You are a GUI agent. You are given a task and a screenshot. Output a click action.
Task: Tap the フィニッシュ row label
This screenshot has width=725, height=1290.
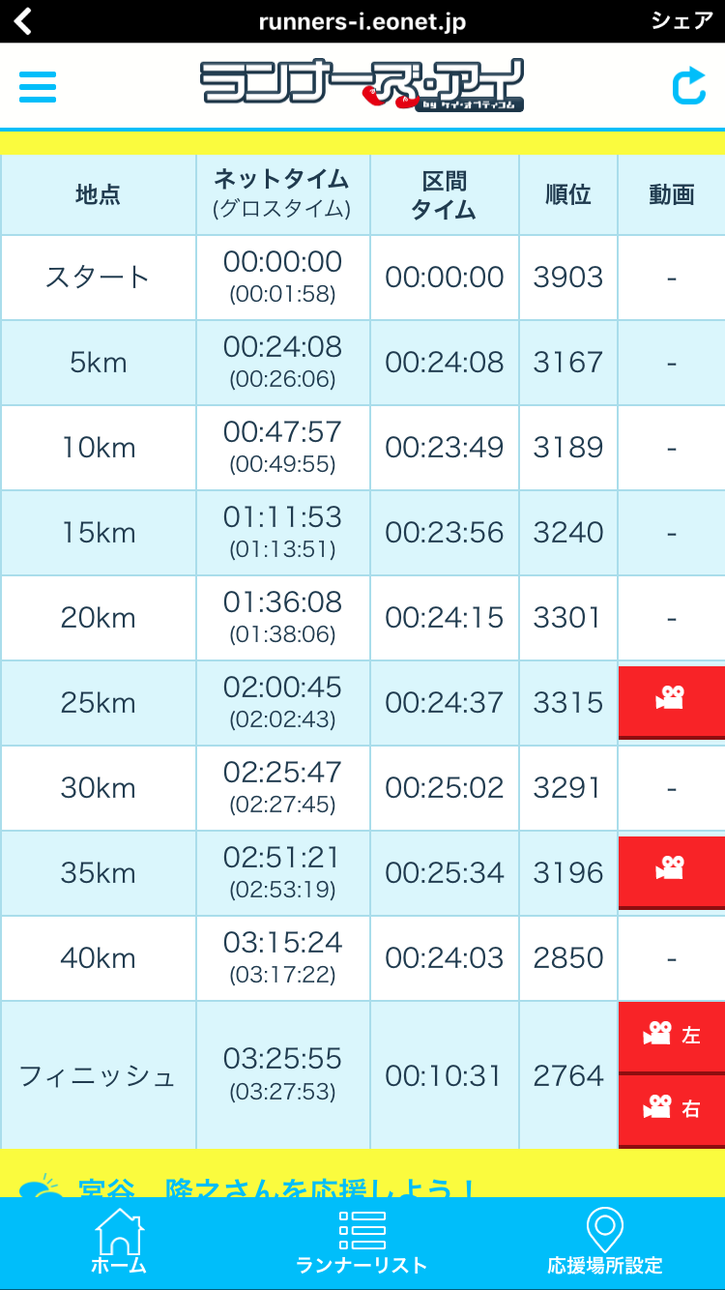click(x=98, y=1076)
